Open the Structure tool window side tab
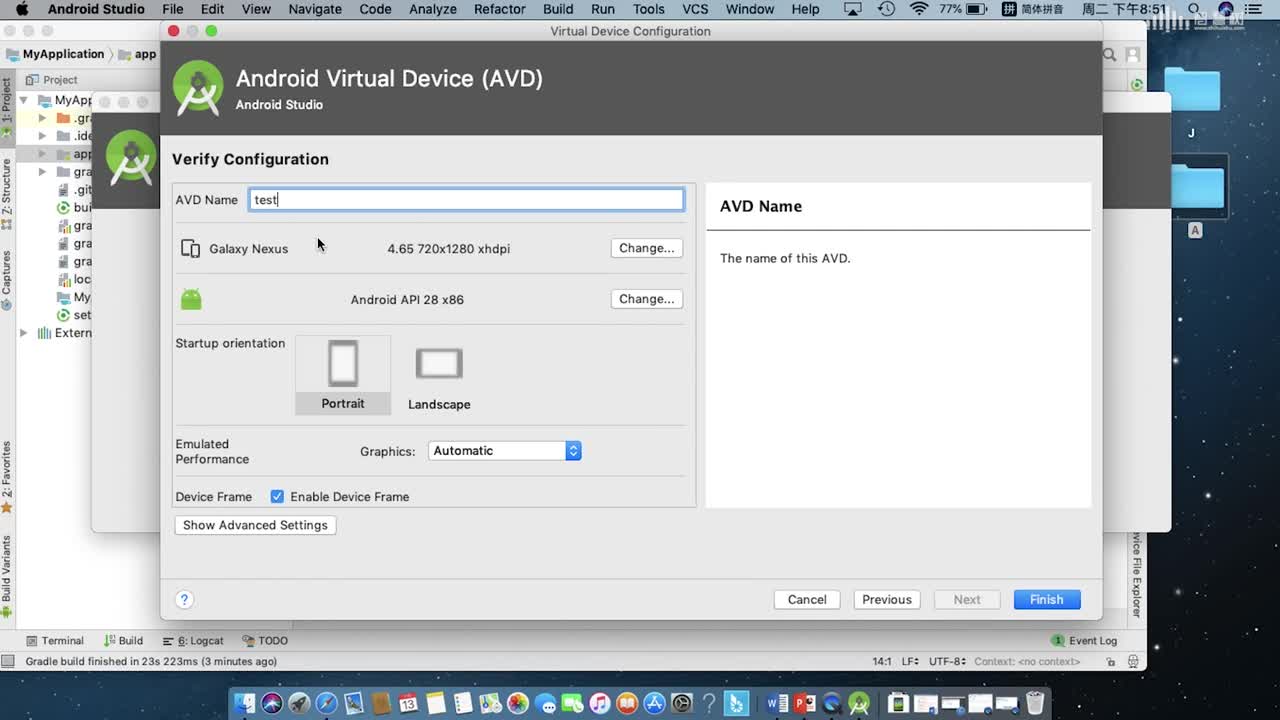1280x720 pixels. (6, 194)
